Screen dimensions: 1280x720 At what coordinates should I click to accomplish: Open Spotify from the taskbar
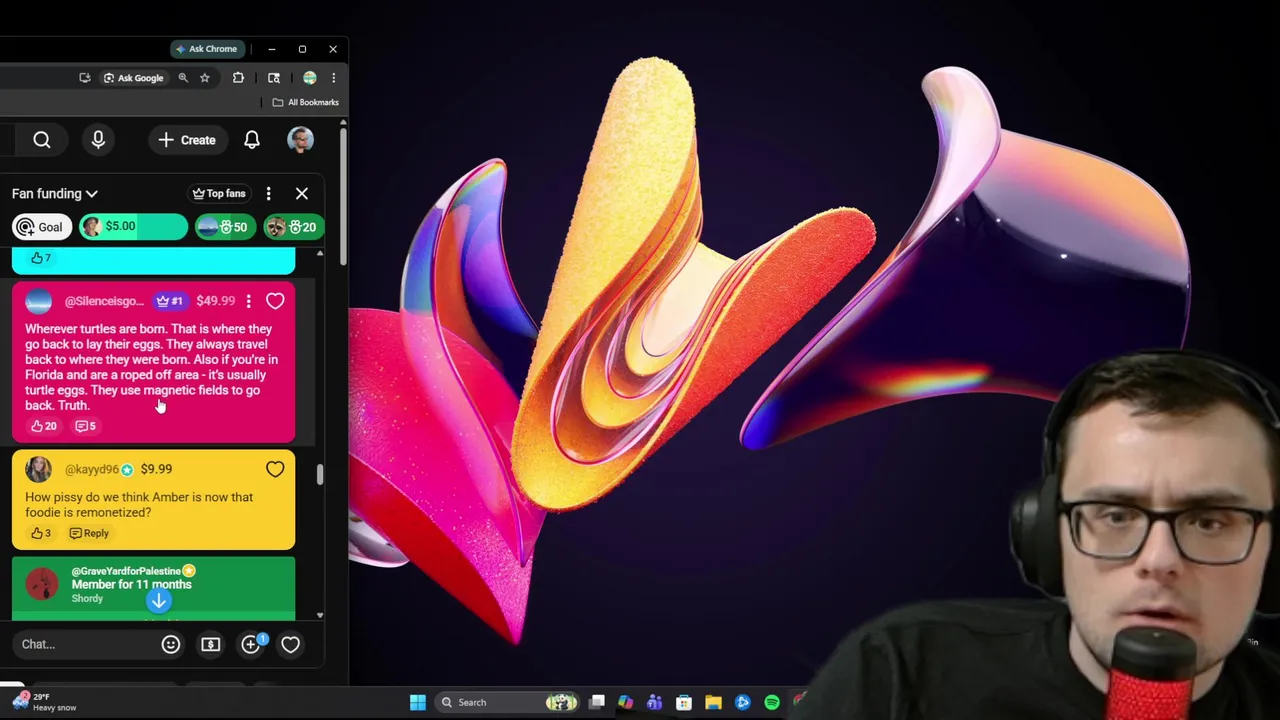[772, 702]
